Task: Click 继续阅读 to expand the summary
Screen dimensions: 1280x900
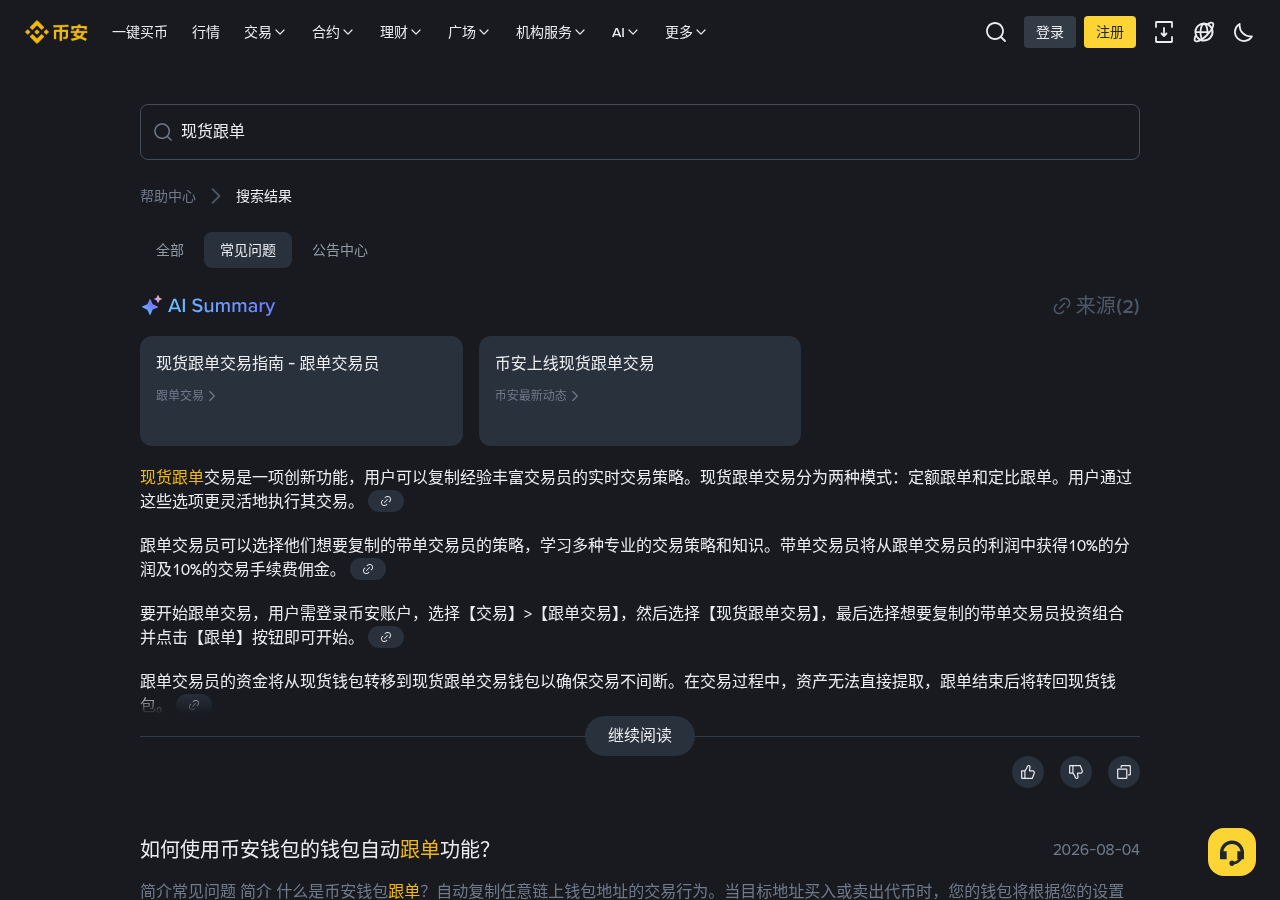Action: point(640,736)
